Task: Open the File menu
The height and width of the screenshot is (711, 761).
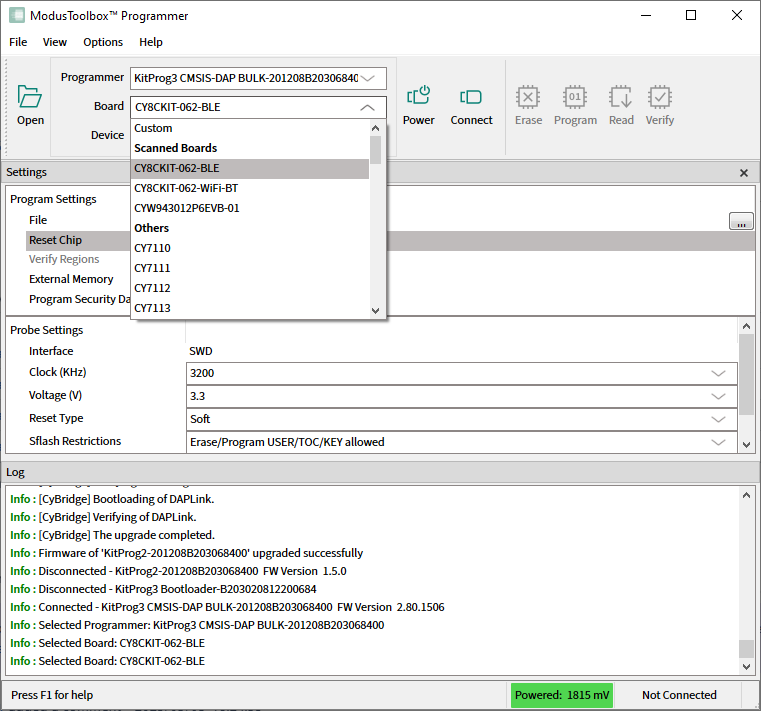Action: click(x=18, y=42)
